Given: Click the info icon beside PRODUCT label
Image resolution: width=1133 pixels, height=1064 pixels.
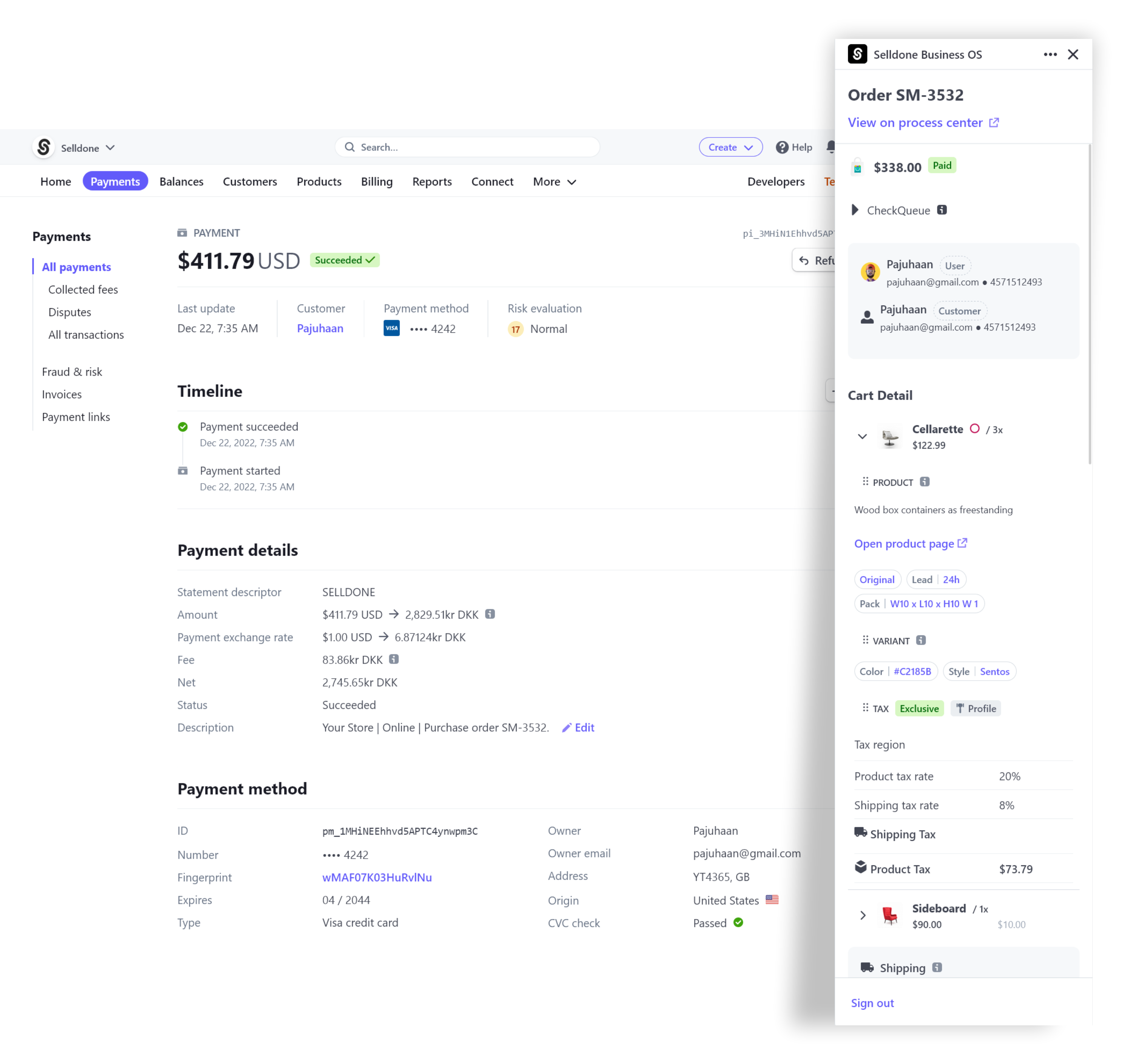Looking at the screenshot, I should click(925, 482).
